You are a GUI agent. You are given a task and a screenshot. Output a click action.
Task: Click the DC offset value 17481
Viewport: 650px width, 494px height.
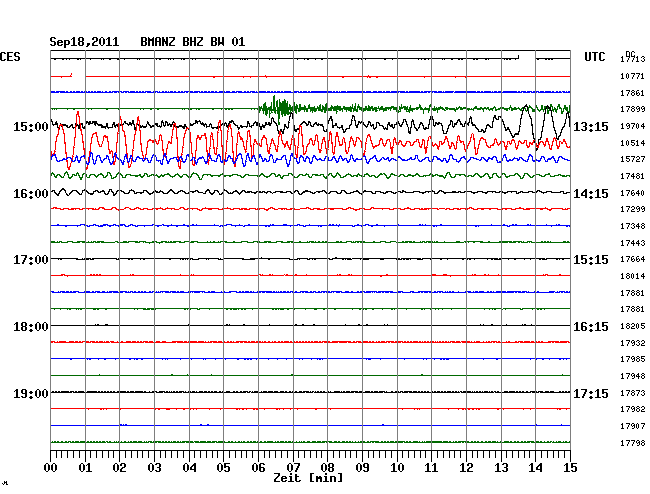tap(633, 177)
